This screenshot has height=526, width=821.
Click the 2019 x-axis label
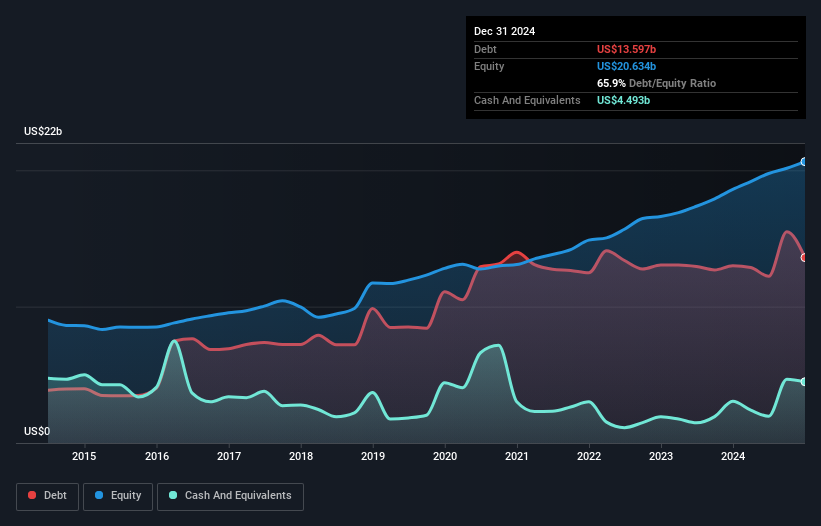point(373,456)
